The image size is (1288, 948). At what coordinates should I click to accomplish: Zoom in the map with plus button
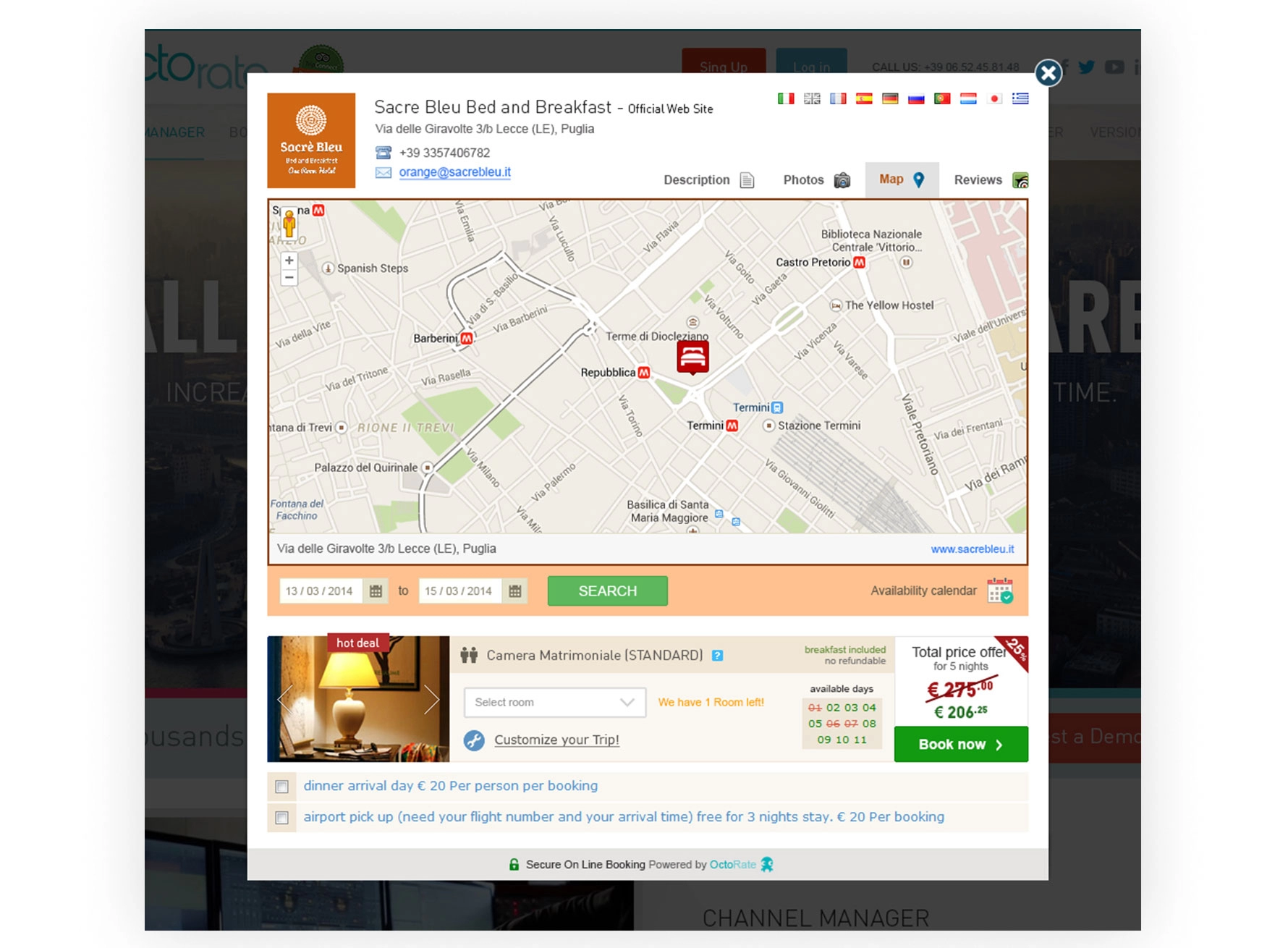289,261
